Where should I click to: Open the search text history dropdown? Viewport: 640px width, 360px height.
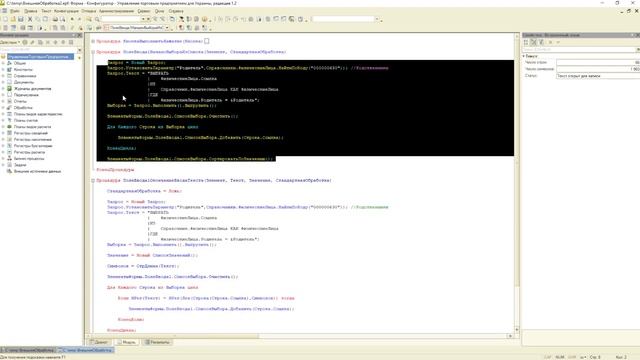click(x=143, y=19)
